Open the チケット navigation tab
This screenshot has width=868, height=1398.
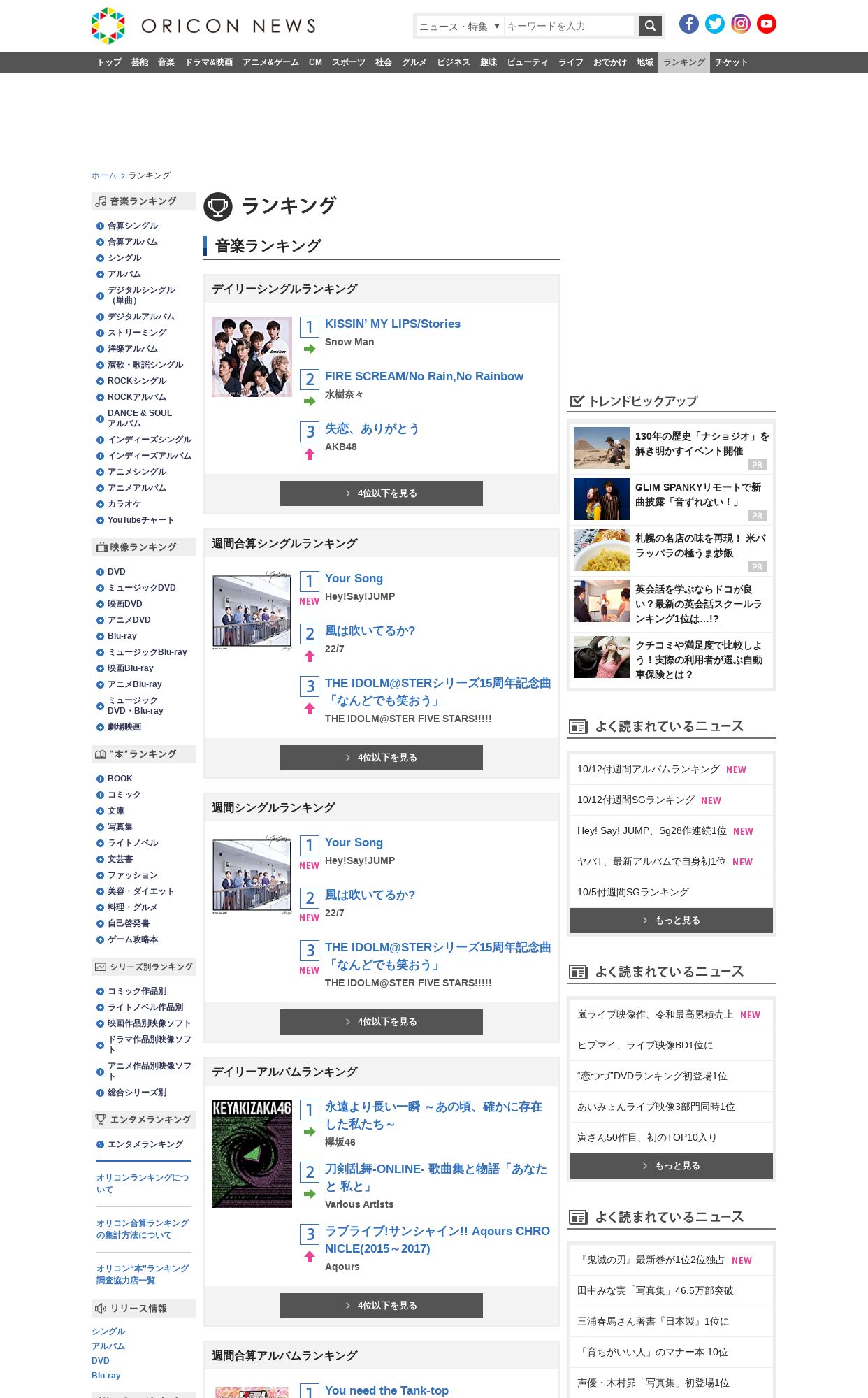[731, 62]
